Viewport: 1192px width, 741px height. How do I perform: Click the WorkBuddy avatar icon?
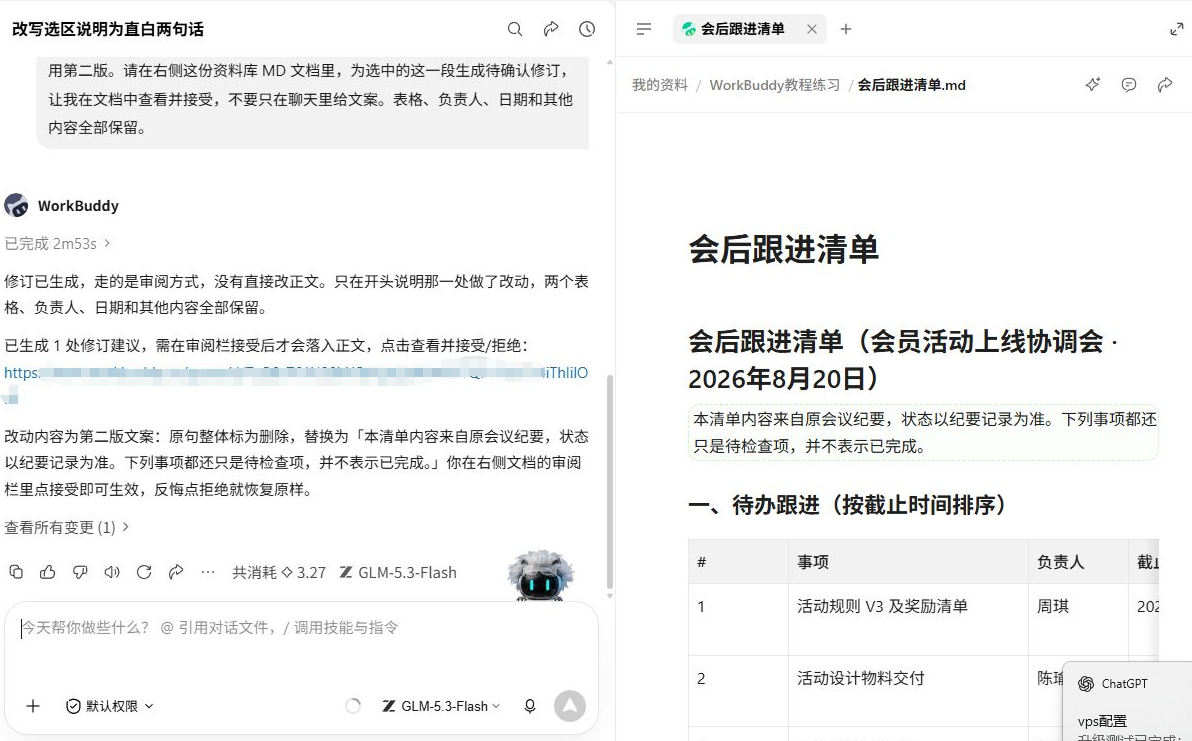click(16, 205)
